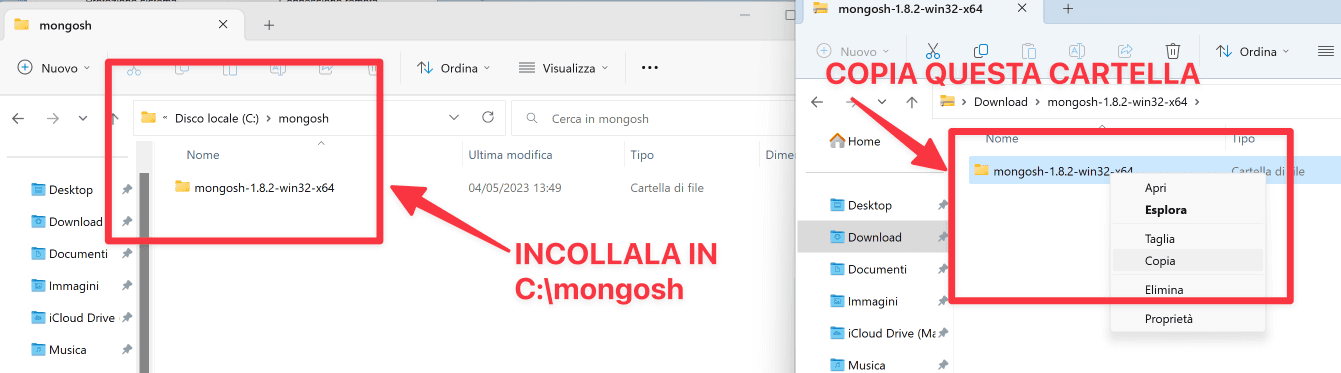
Task: Open the Visualizza dropdown in mongosh window
Action: coord(564,68)
